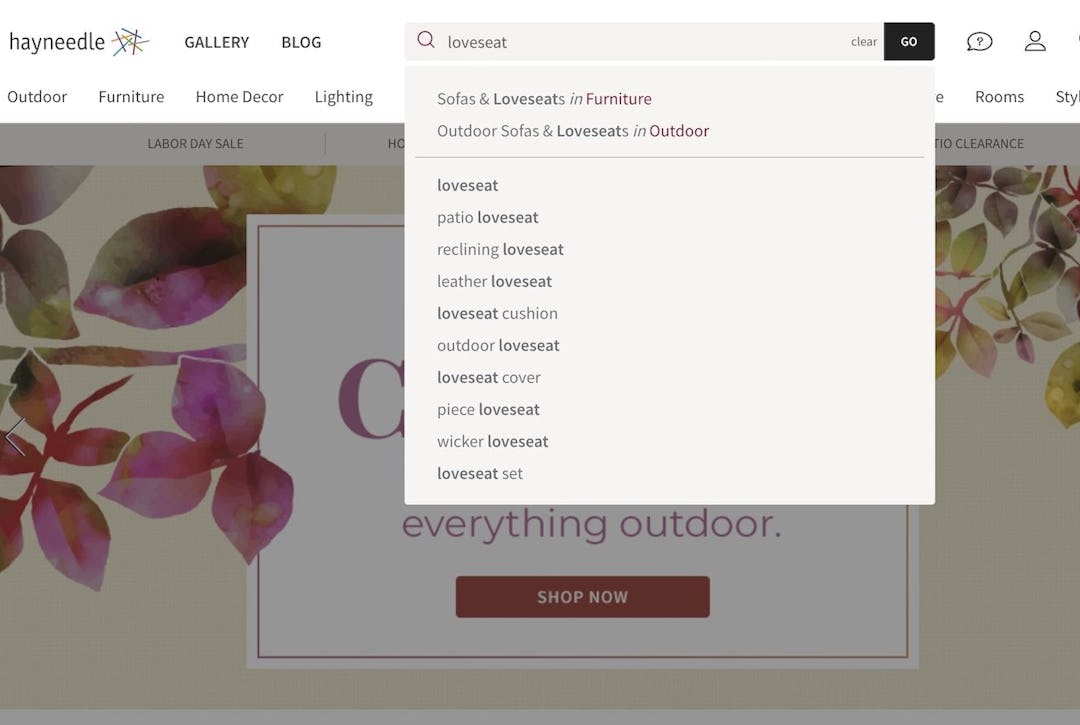
Task: Open the Home Decor menu
Action: tap(239, 96)
